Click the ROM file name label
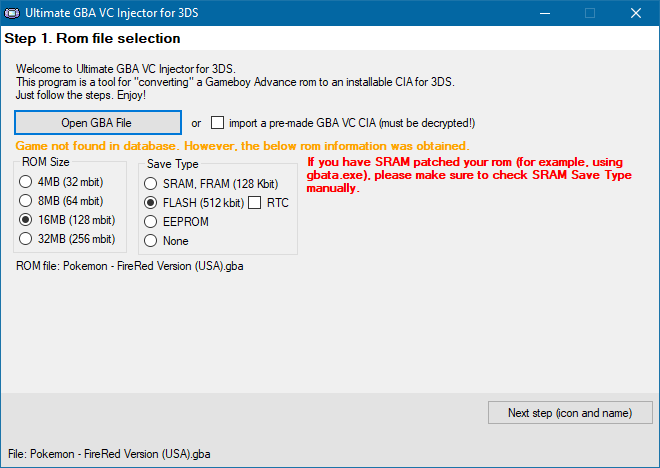 coord(130,266)
